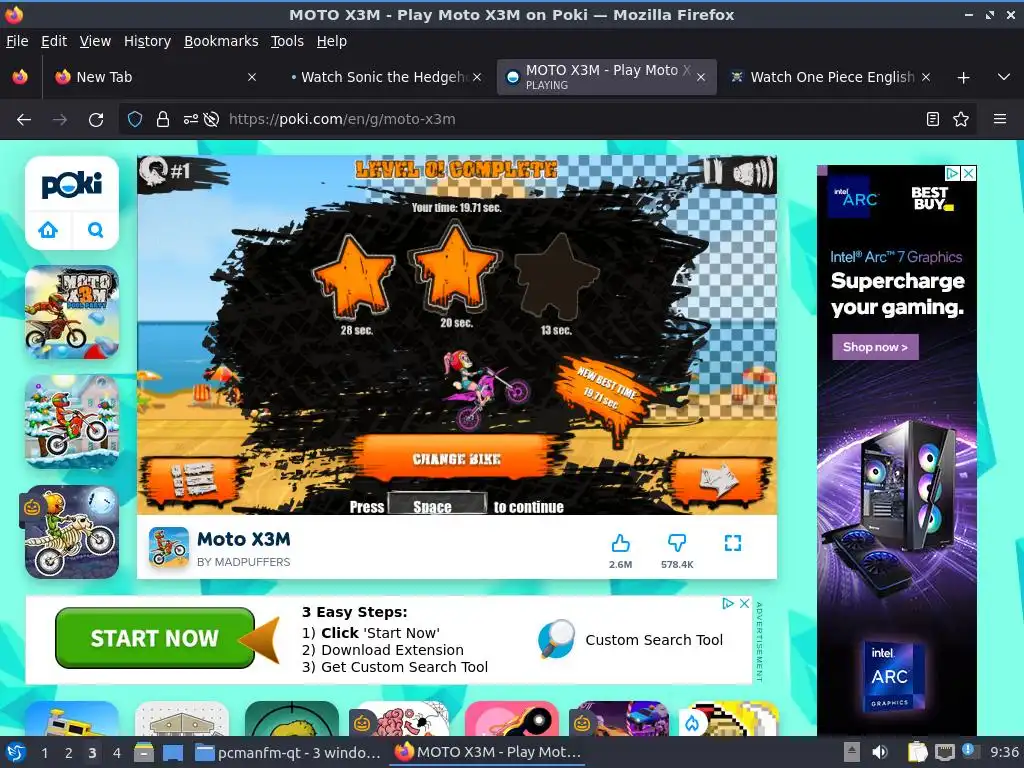The height and width of the screenshot is (768, 1024).
Task: Open the spooky brain game thumbnail in bottom row
Action: tap(402, 718)
